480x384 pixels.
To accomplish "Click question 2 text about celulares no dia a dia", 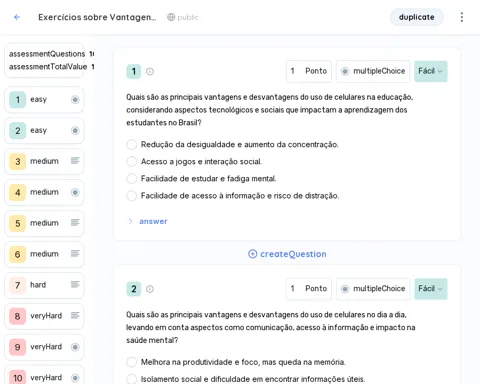I will point(270,328).
